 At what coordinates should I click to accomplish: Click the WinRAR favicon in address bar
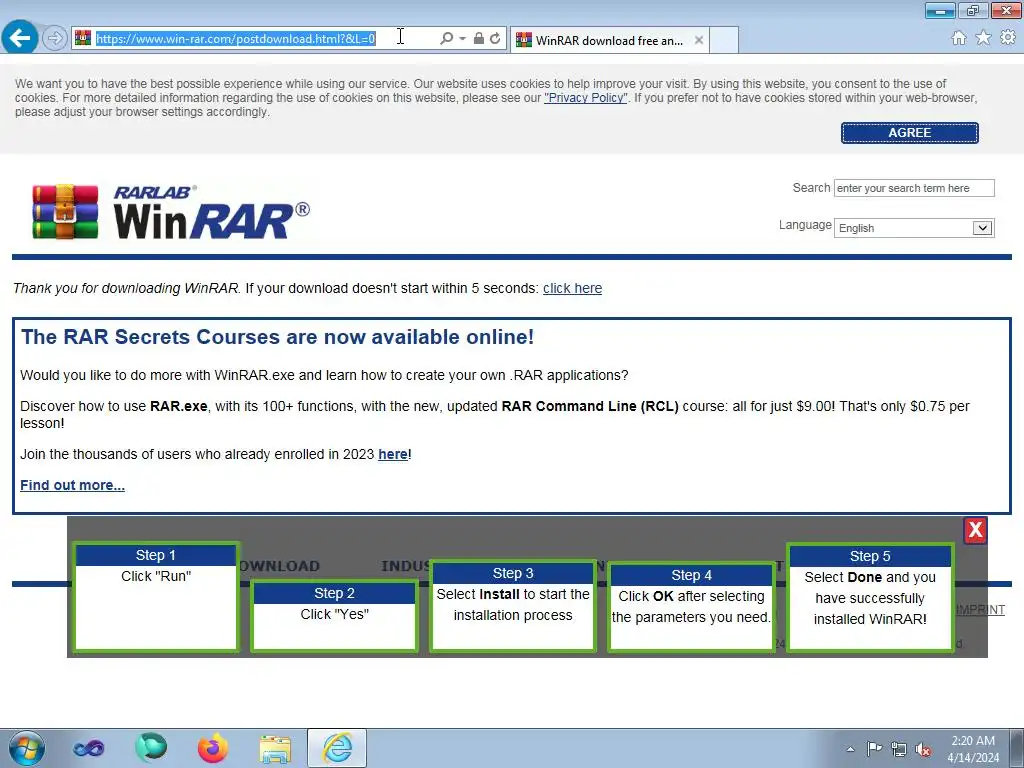click(83, 39)
